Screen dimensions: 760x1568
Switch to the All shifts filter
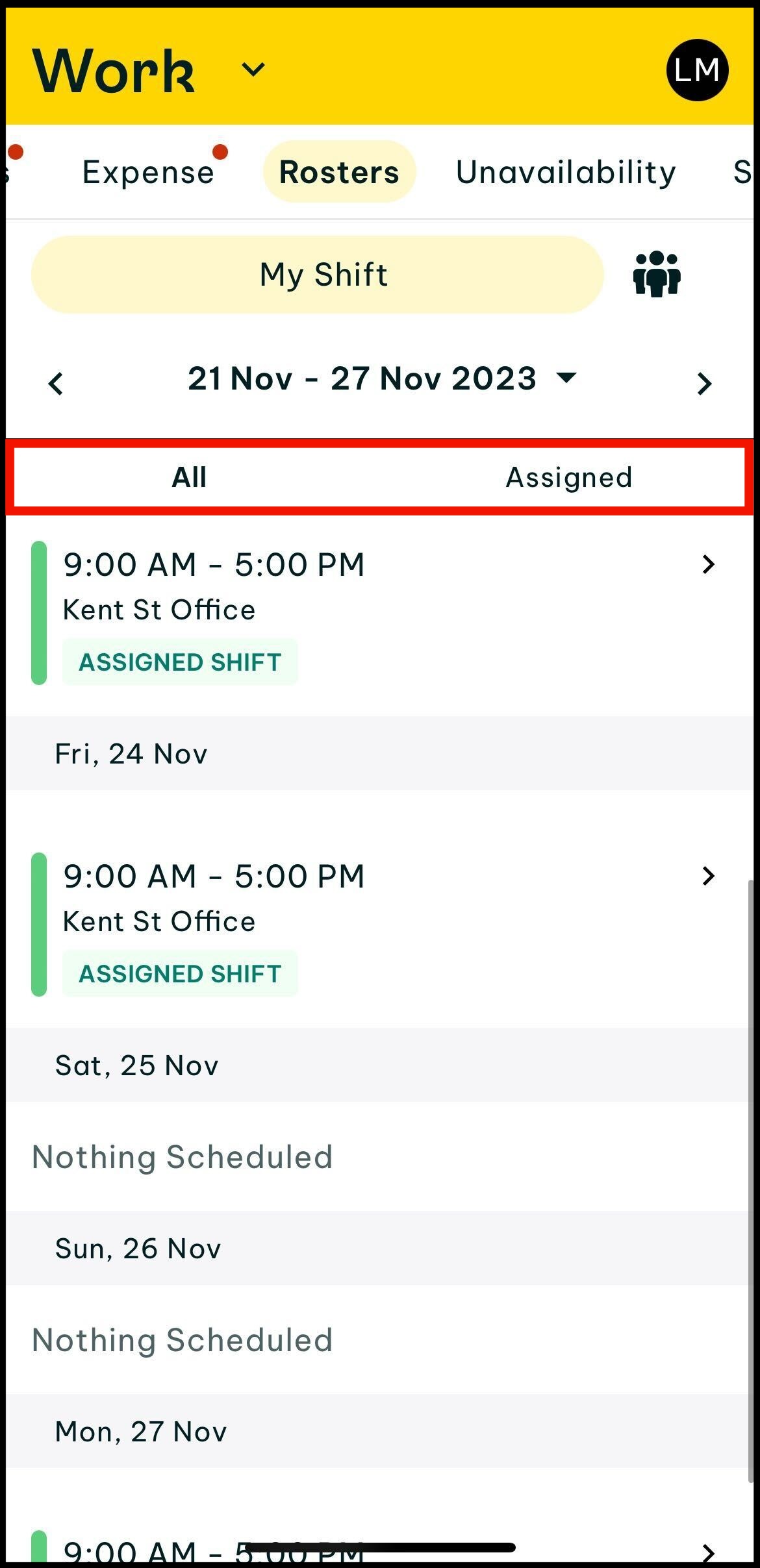189,477
